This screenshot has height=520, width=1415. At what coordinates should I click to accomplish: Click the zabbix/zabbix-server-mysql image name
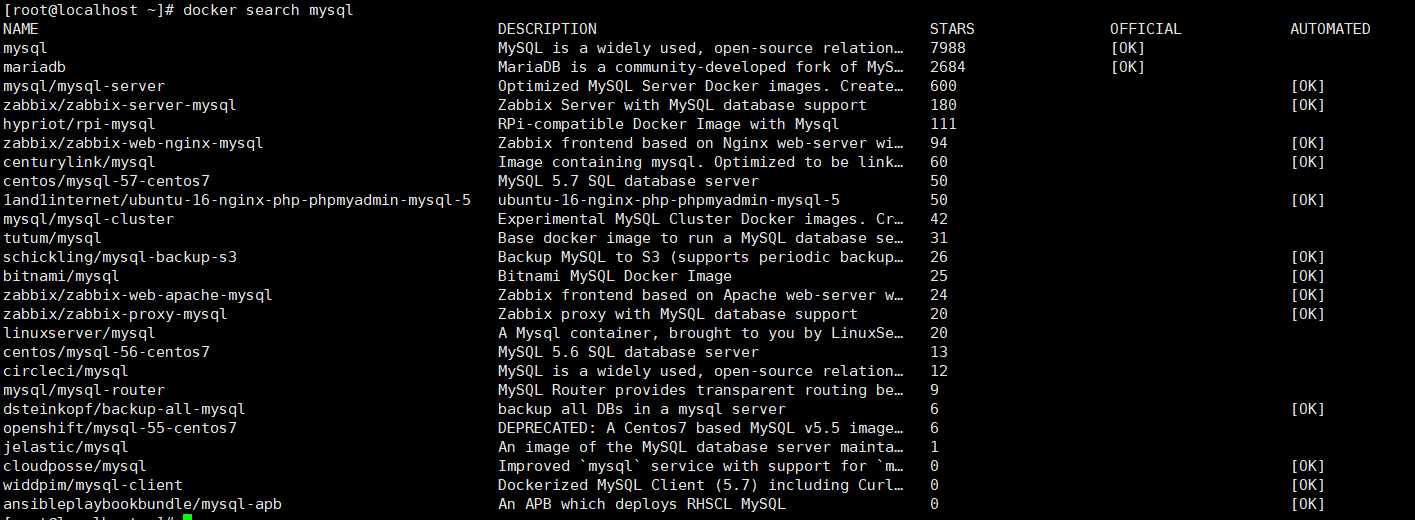pos(120,105)
